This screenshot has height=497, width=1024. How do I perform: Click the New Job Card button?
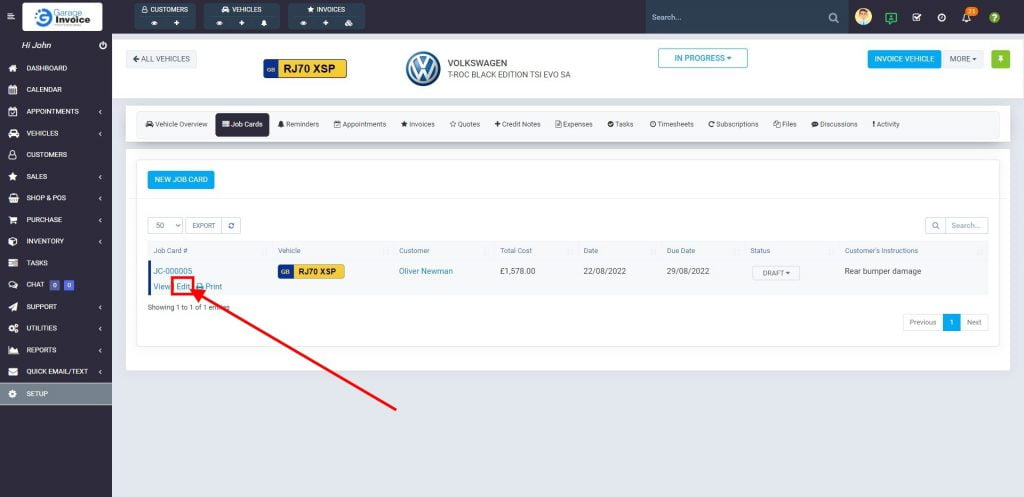click(181, 180)
